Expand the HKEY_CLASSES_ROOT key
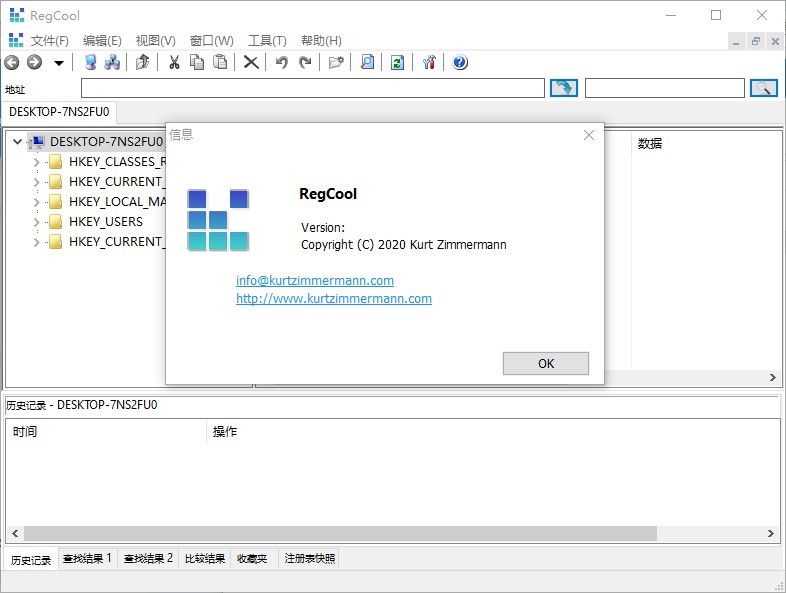This screenshot has width=786, height=593. pos(36,162)
